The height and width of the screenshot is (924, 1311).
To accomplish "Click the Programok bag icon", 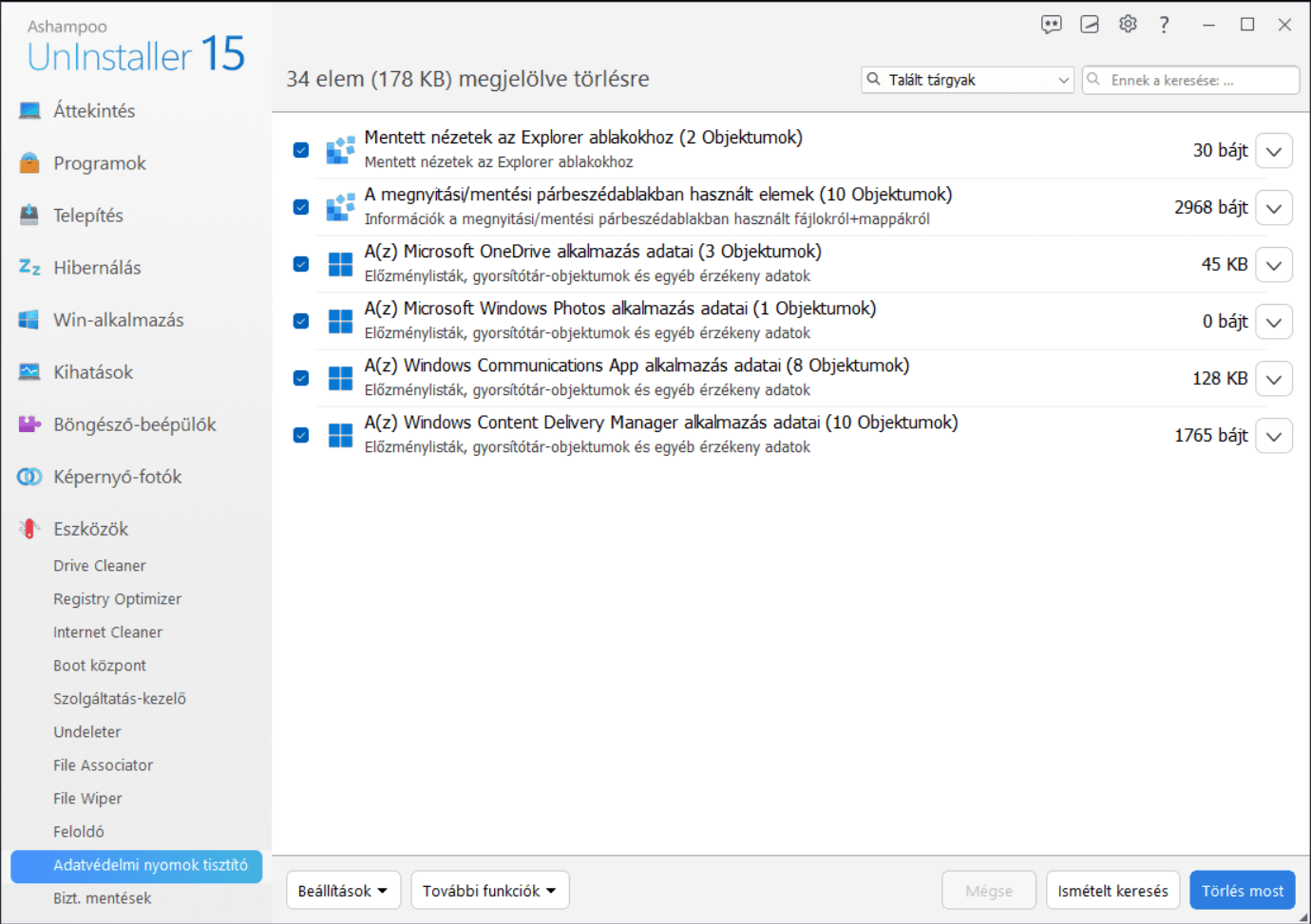I will click(29, 163).
